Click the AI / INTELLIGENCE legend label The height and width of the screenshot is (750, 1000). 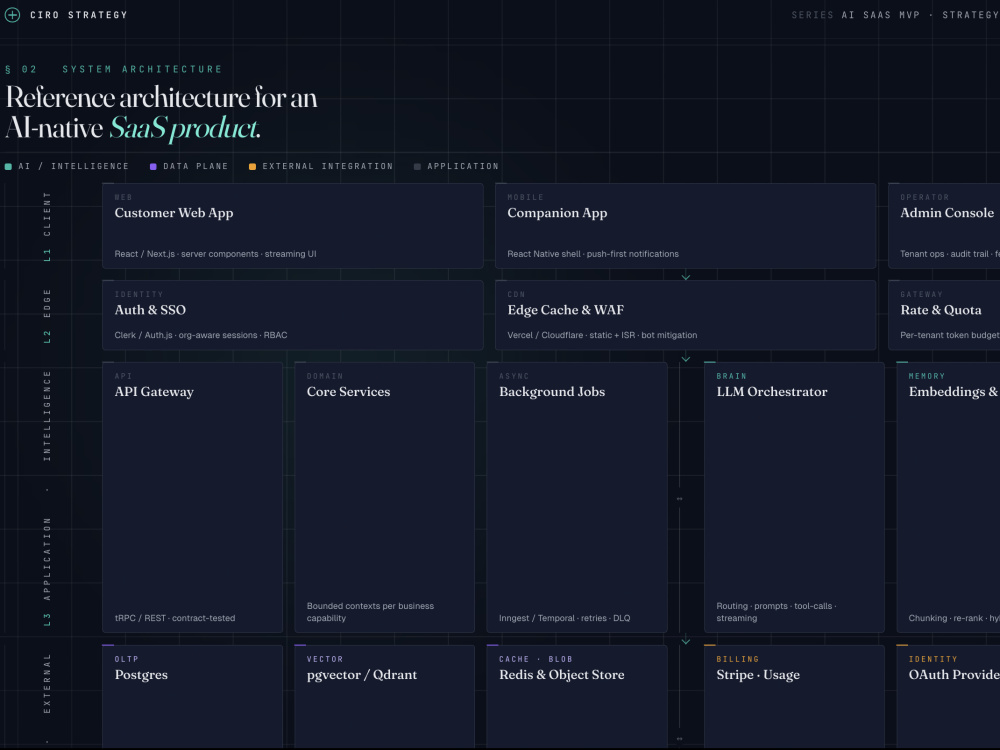click(x=73, y=166)
